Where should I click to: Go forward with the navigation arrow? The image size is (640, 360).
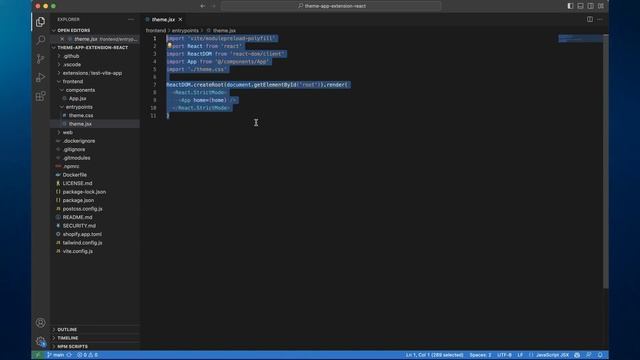(x=213, y=6)
